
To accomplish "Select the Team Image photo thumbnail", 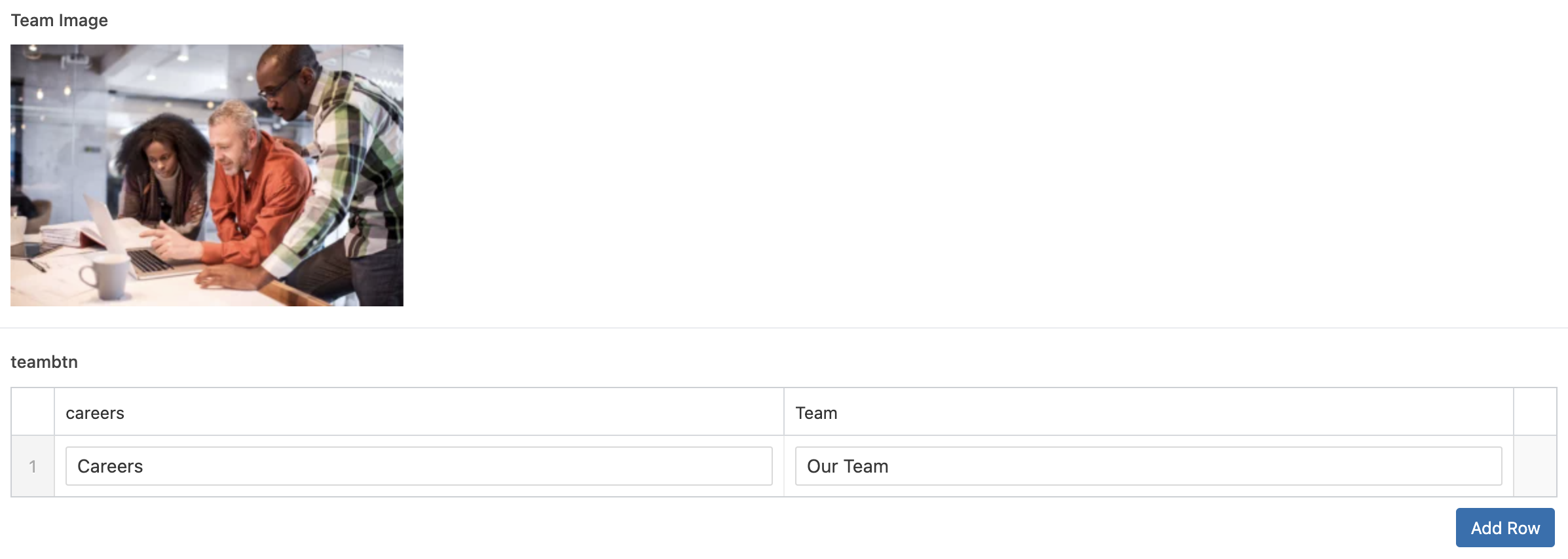I will 207,175.
